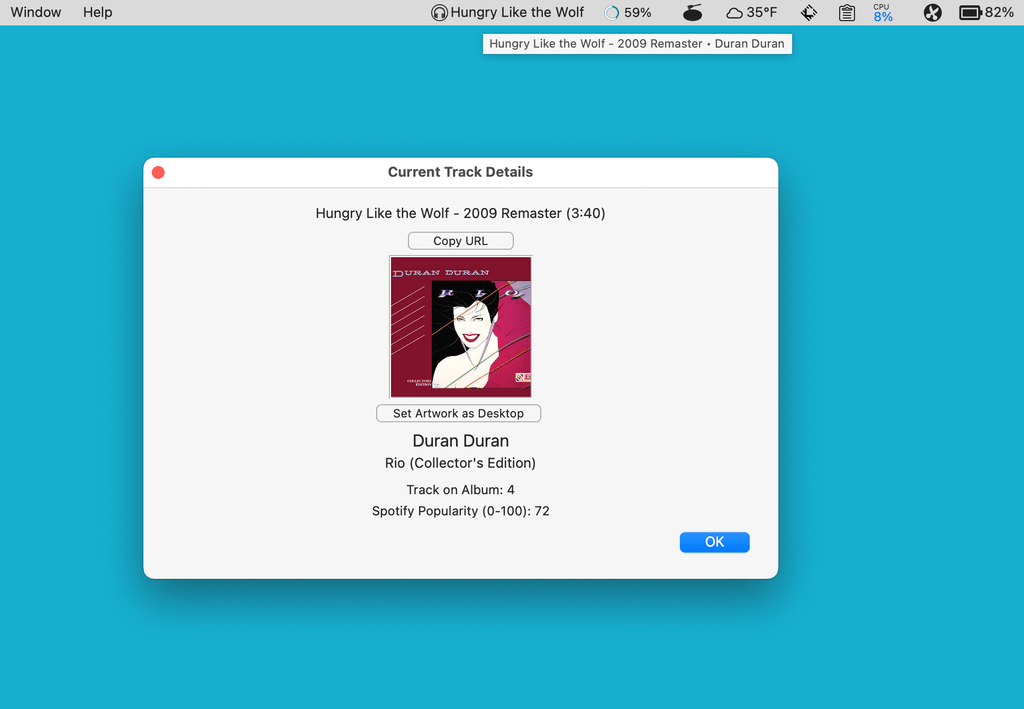Click the rotated chip menu bar icon
Screen dimensions: 1024x709
[x=809, y=12]
